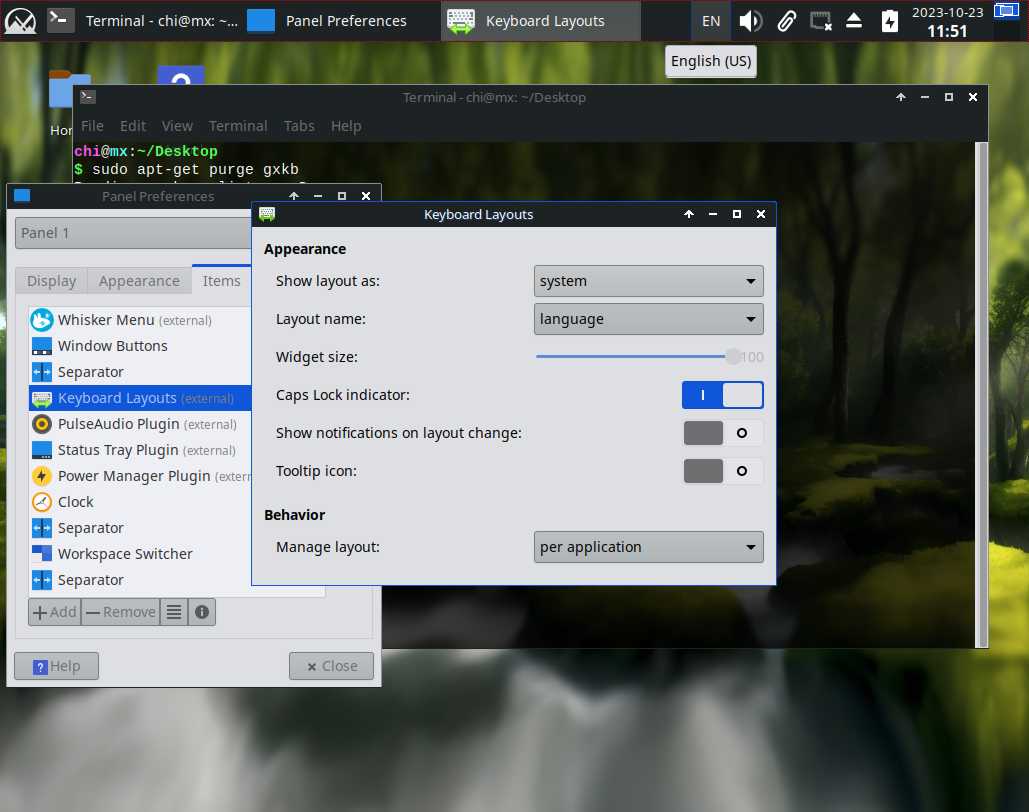Click the PulseAudio Plugin item icon

tap(41, 424)
